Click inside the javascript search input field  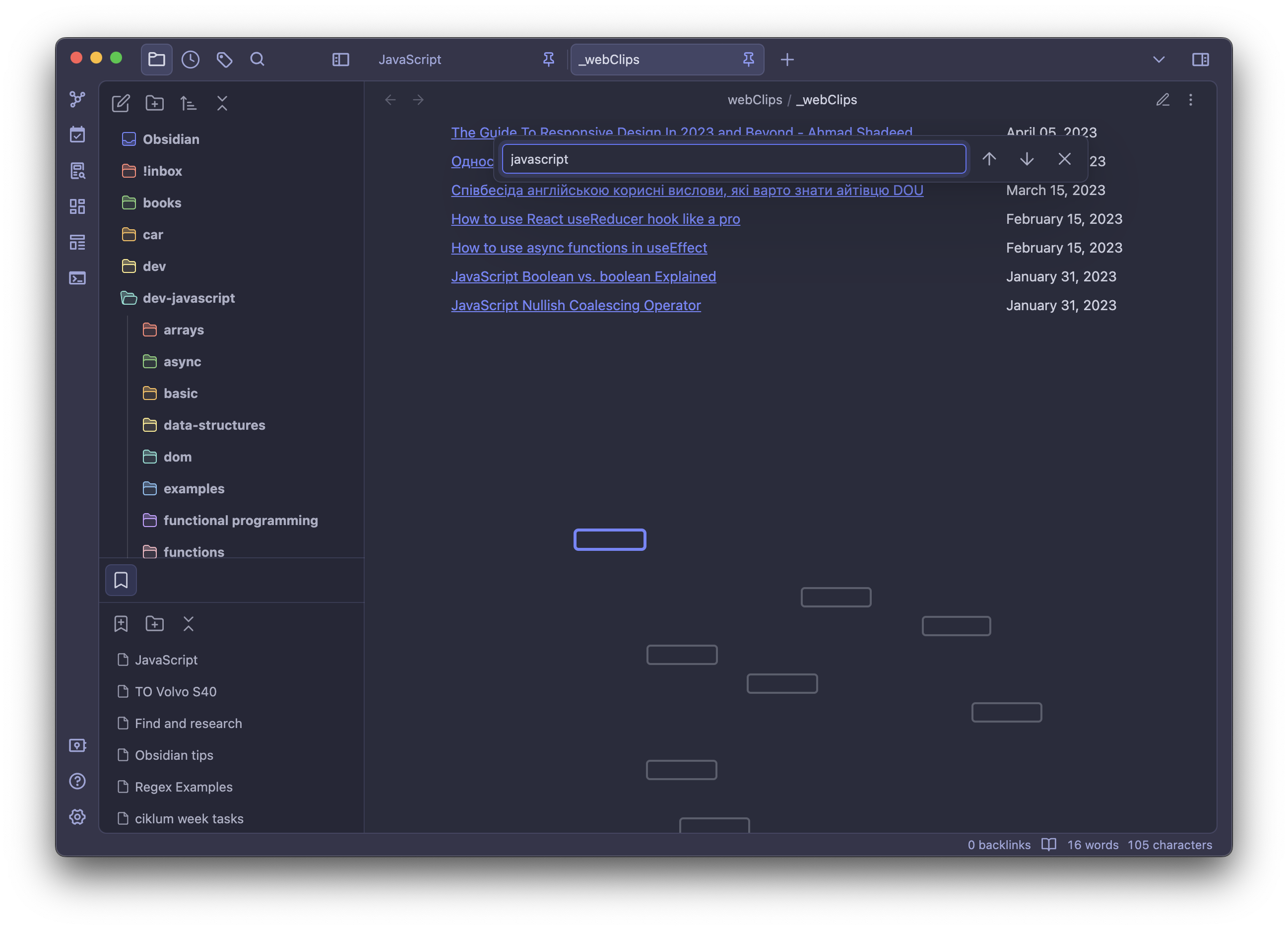[733, 159]
